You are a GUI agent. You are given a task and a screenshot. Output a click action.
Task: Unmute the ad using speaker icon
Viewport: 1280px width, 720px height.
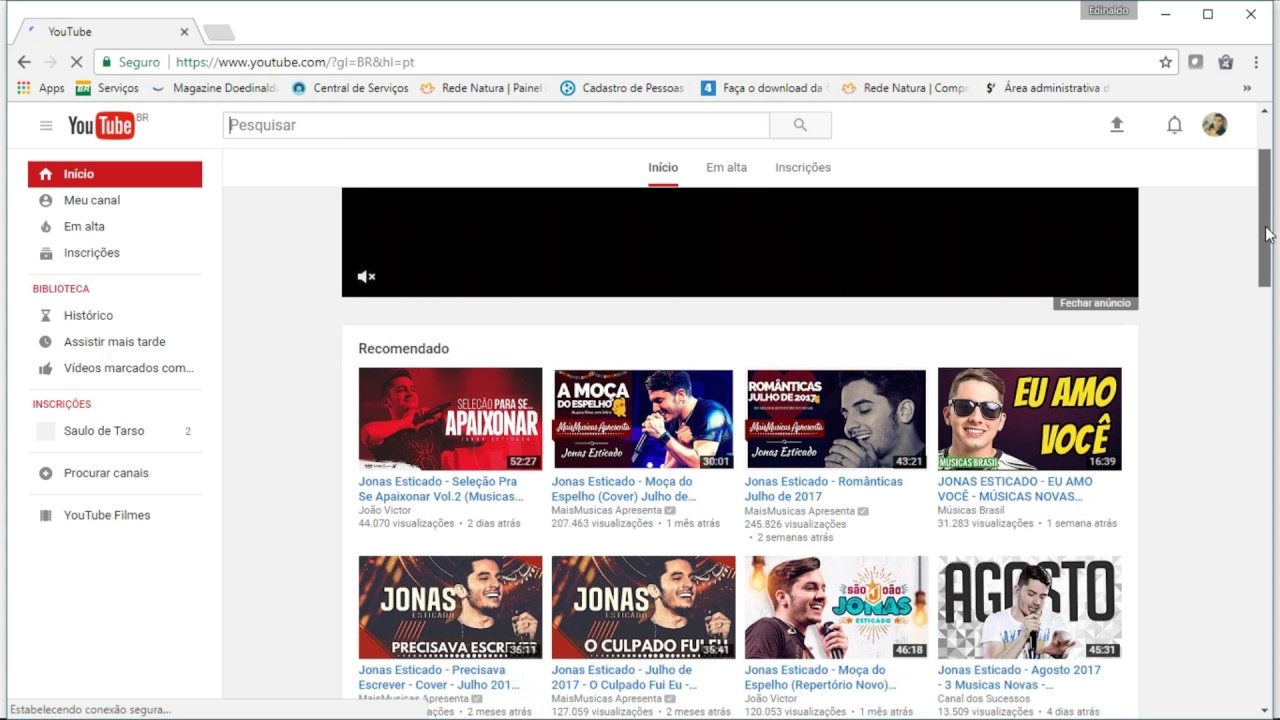(x=367, y=277)
